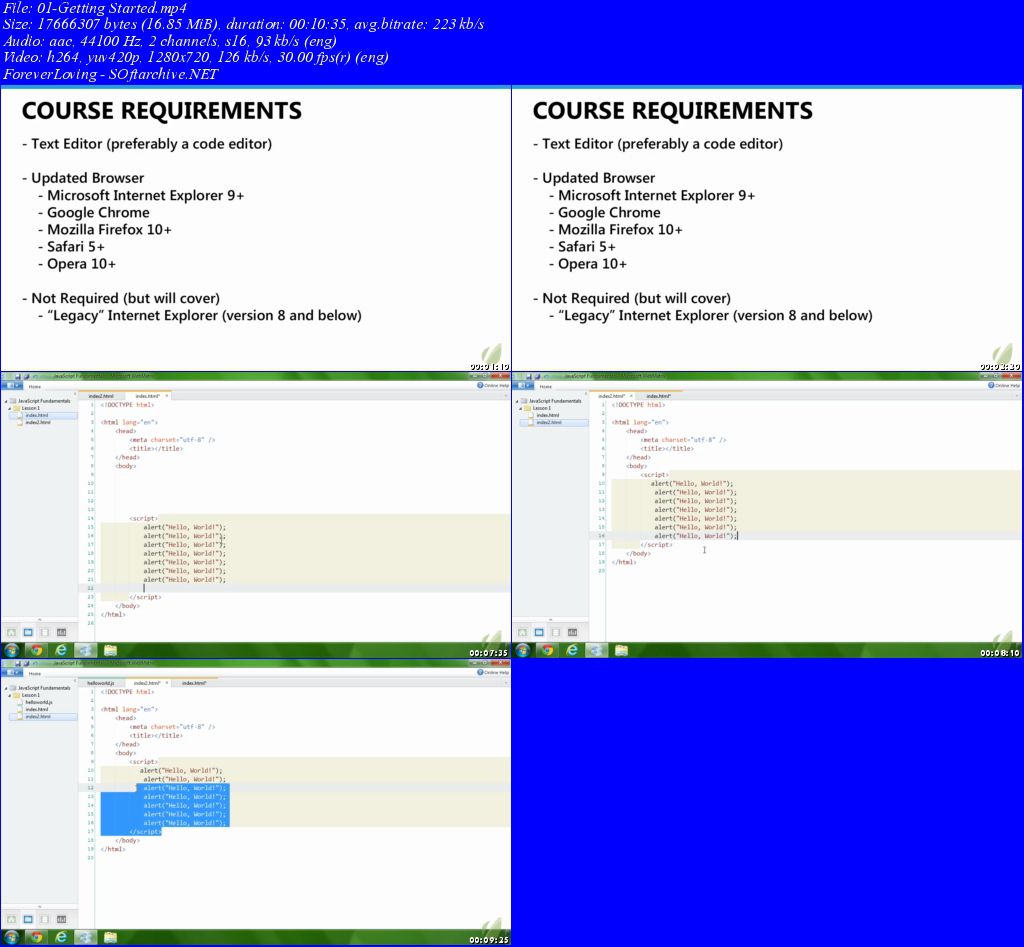Switch to helloworld.js editor tab in 00:09:25 frame

pos(100,682)
